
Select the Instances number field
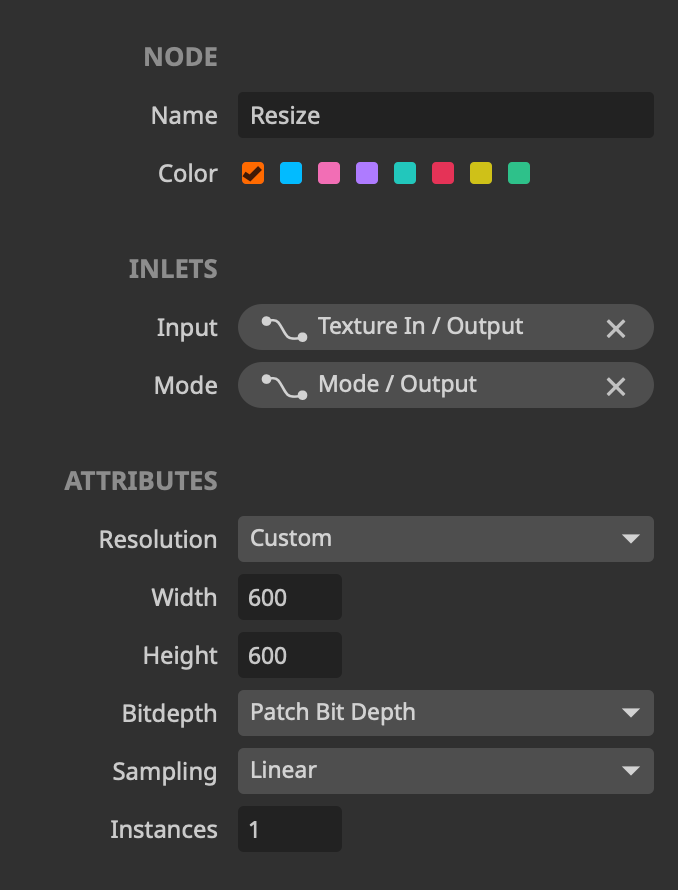click(x=290, y=829)
